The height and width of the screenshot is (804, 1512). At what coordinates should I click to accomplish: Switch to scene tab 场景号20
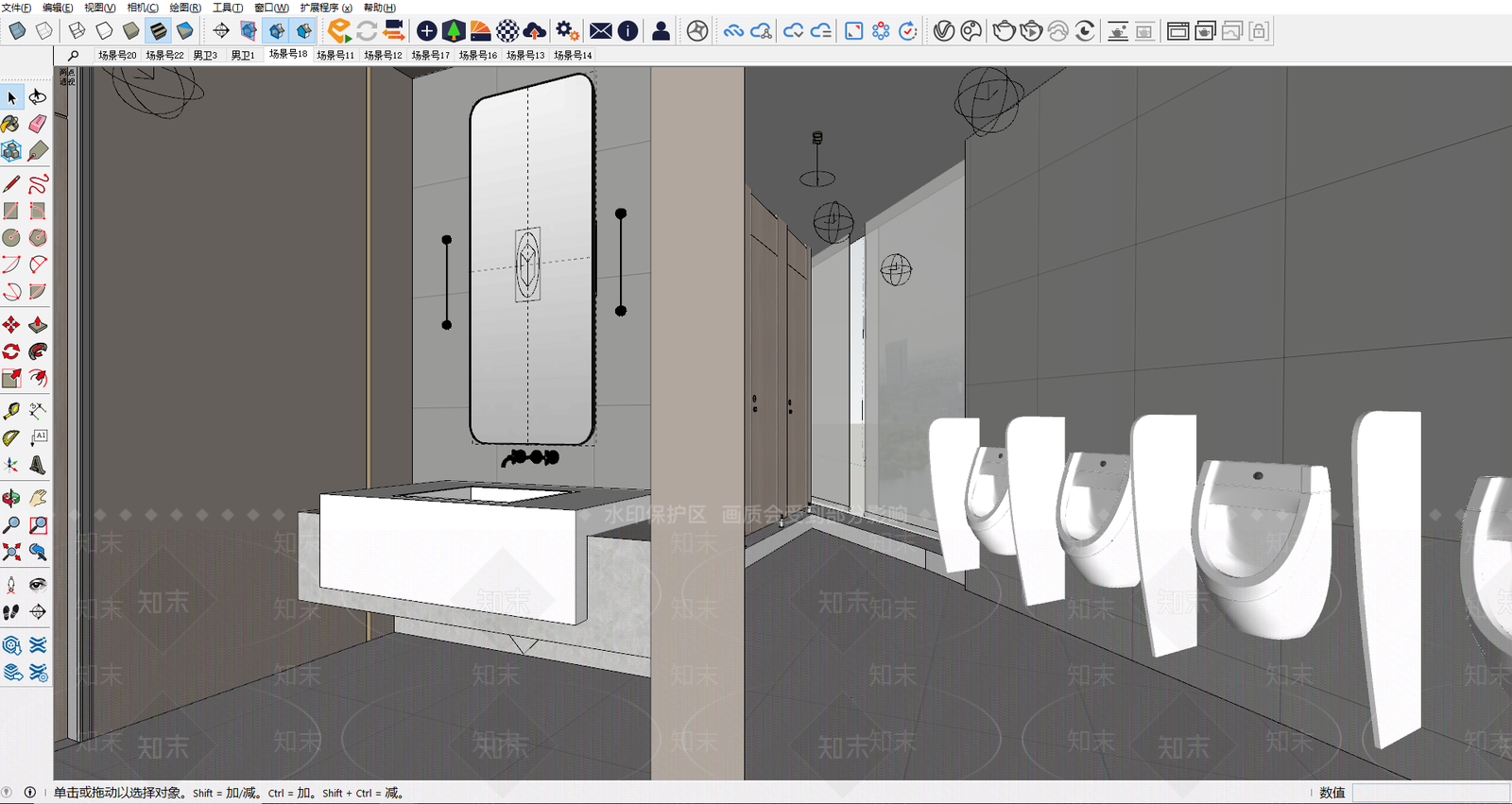tap(117, 56)
